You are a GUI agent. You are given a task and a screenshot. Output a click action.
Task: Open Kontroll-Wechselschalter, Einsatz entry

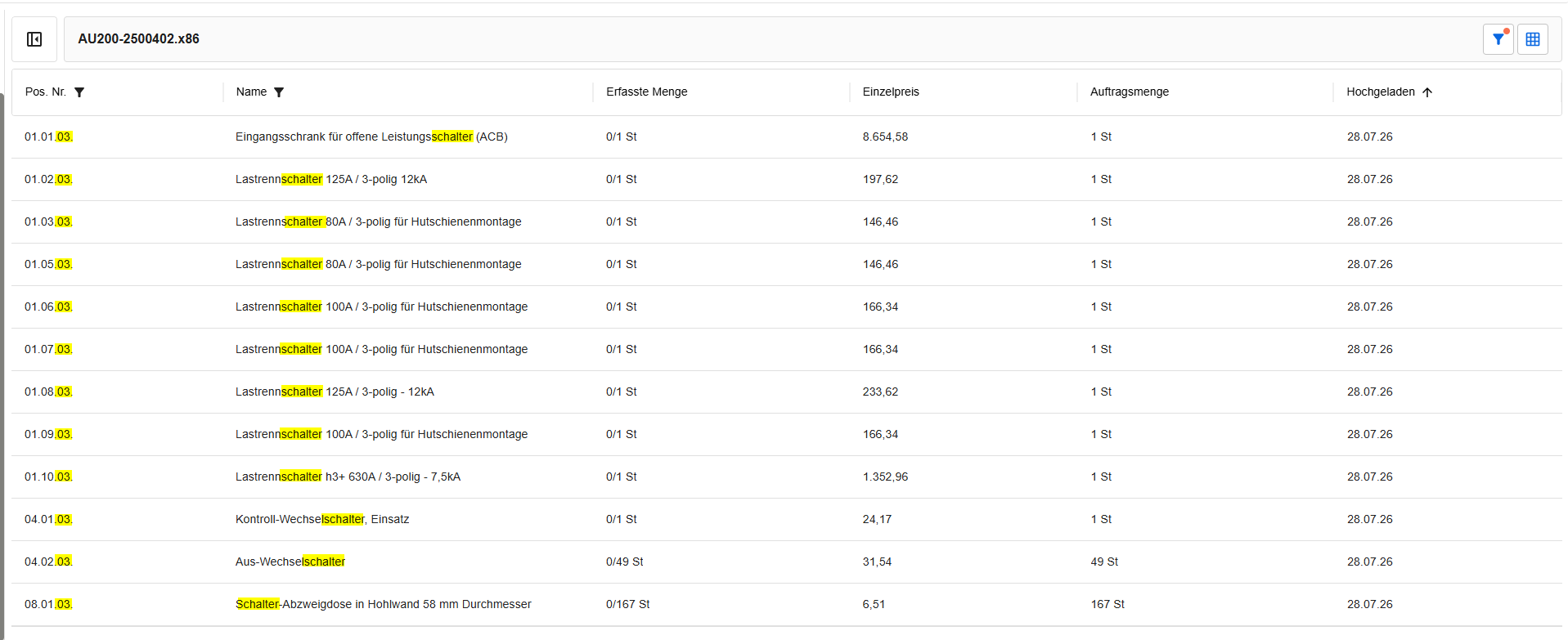click(322, 519)
